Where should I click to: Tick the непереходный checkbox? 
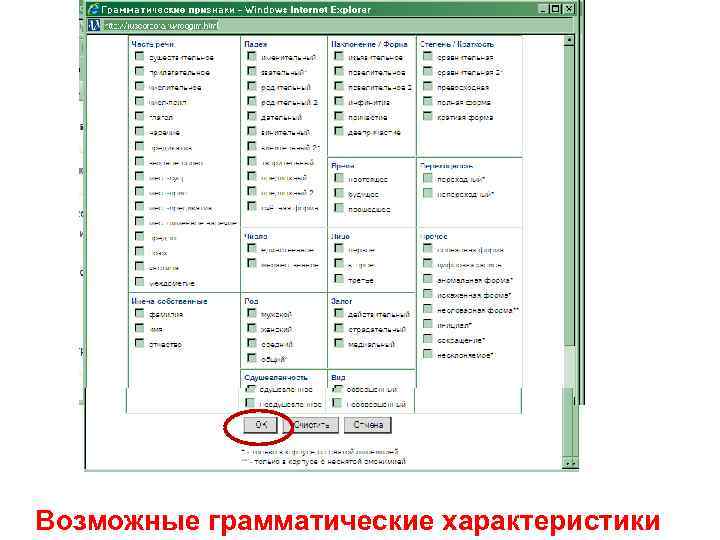tap(428, 193)
